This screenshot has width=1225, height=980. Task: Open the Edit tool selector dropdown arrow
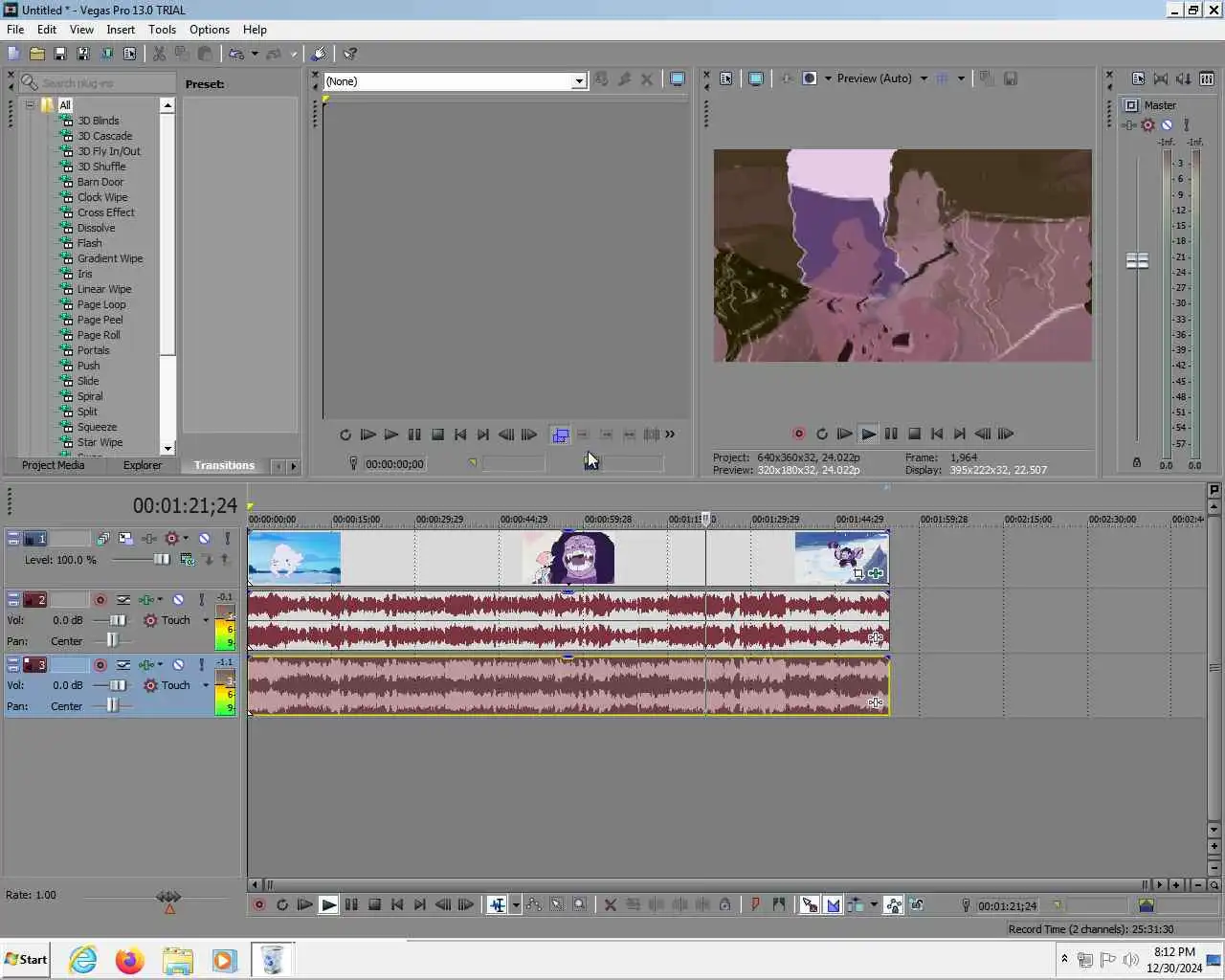(516, 905)
